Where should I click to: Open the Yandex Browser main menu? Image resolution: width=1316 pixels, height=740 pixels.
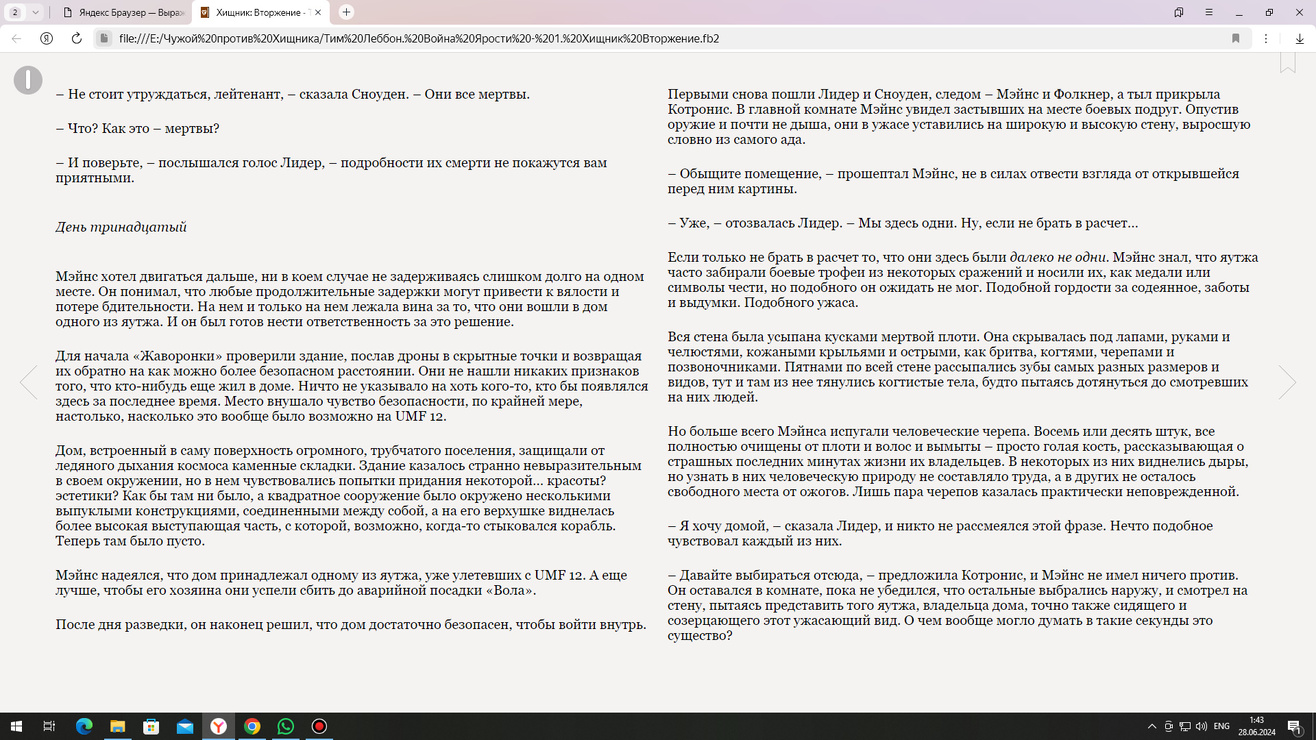pos(1208,12)
